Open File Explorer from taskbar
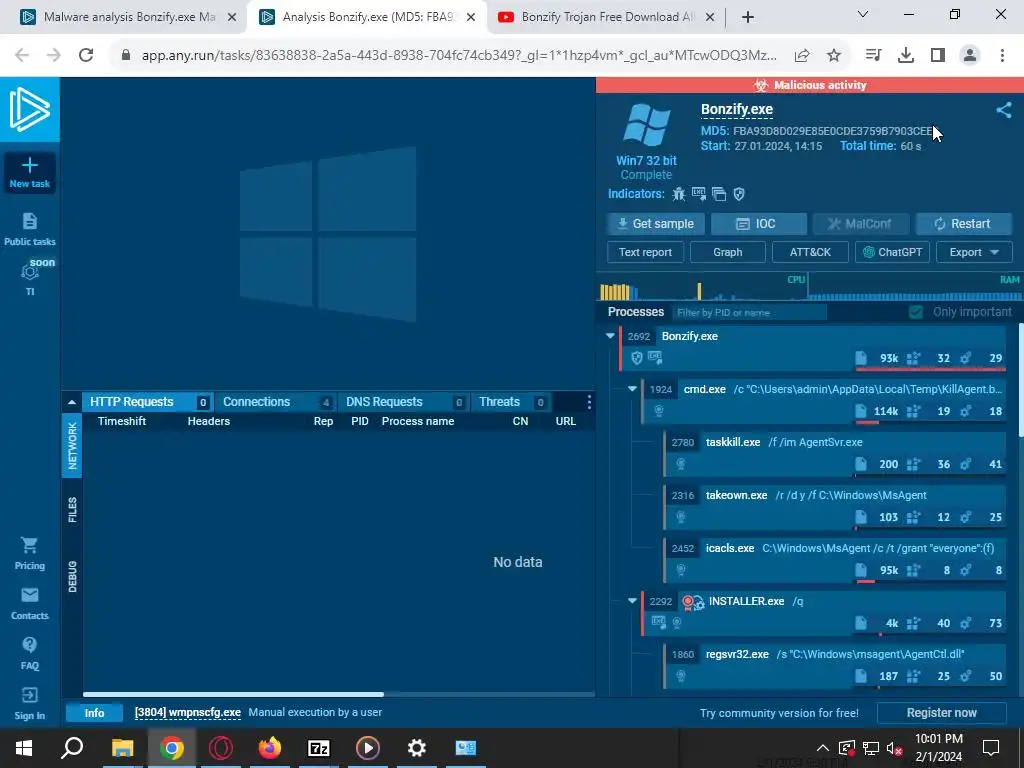The height and width of the screenshot is (768, 1024). (x=122, y=748)
